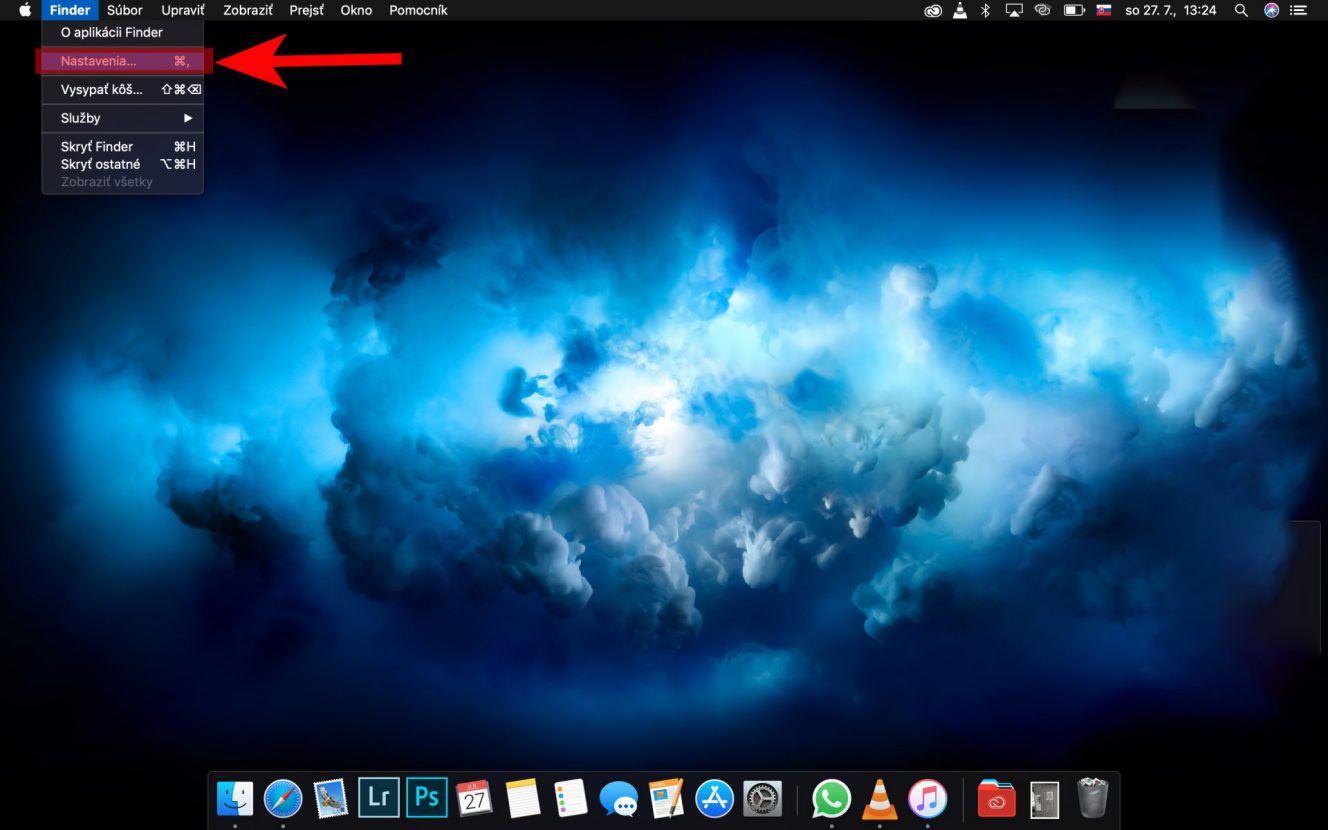Open Mail stamp icon in Dock
1328x830 pixels.
(x=330, y=798)
